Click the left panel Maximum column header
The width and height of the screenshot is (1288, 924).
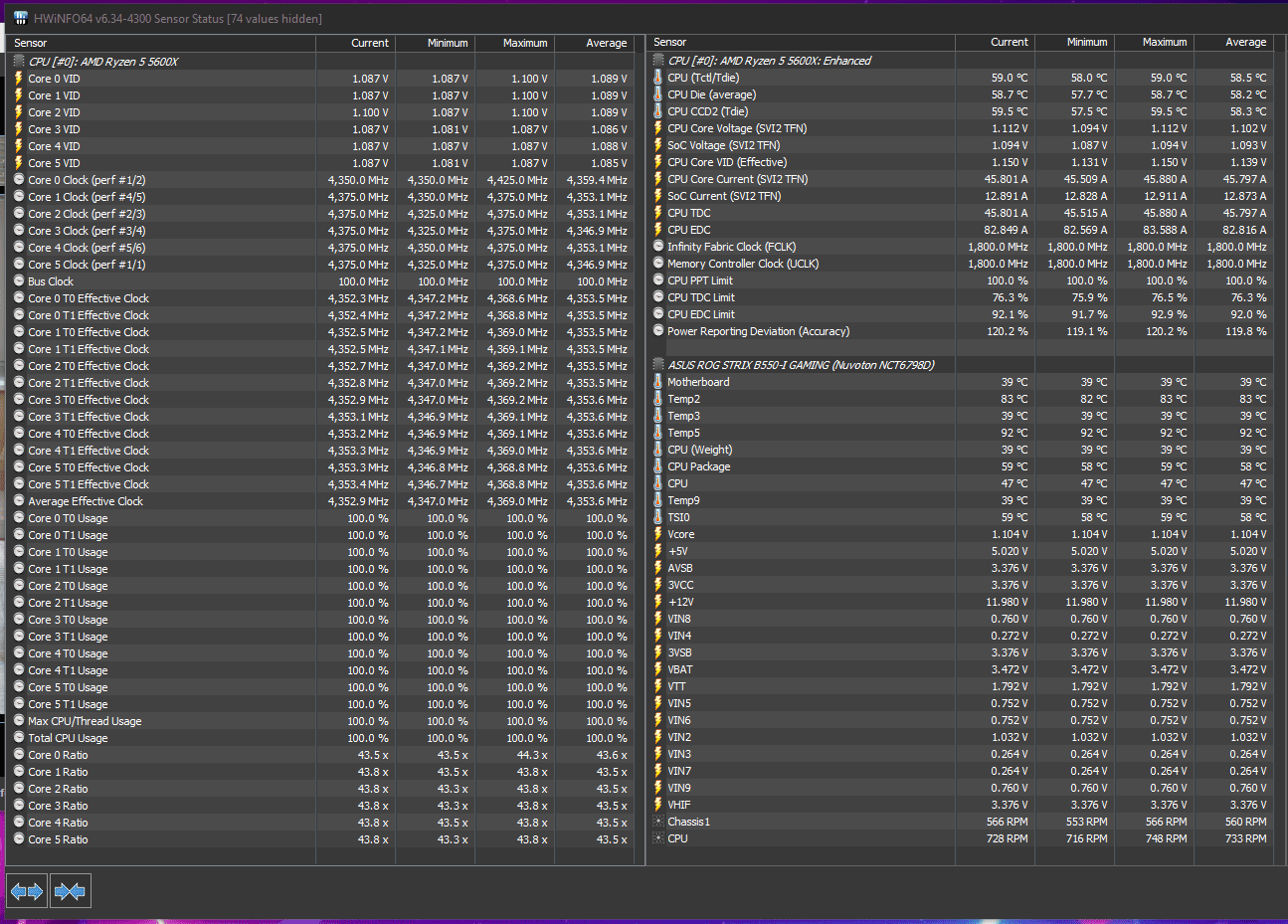tap(514, 43)
